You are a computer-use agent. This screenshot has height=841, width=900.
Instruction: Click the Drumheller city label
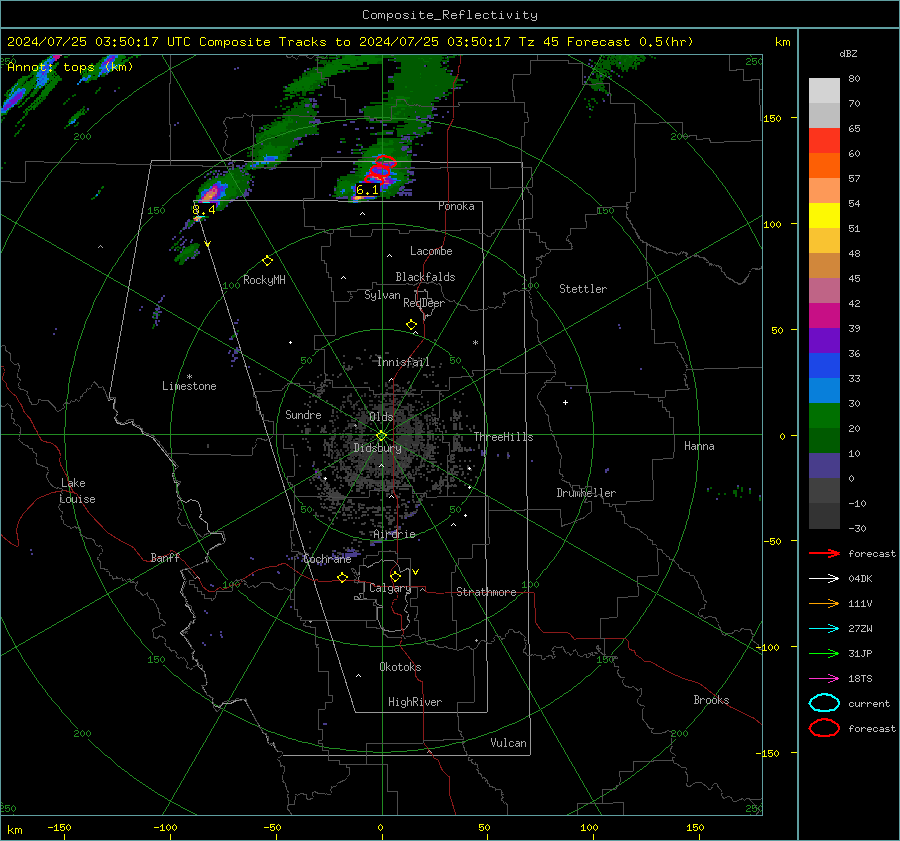pos(586,493)
